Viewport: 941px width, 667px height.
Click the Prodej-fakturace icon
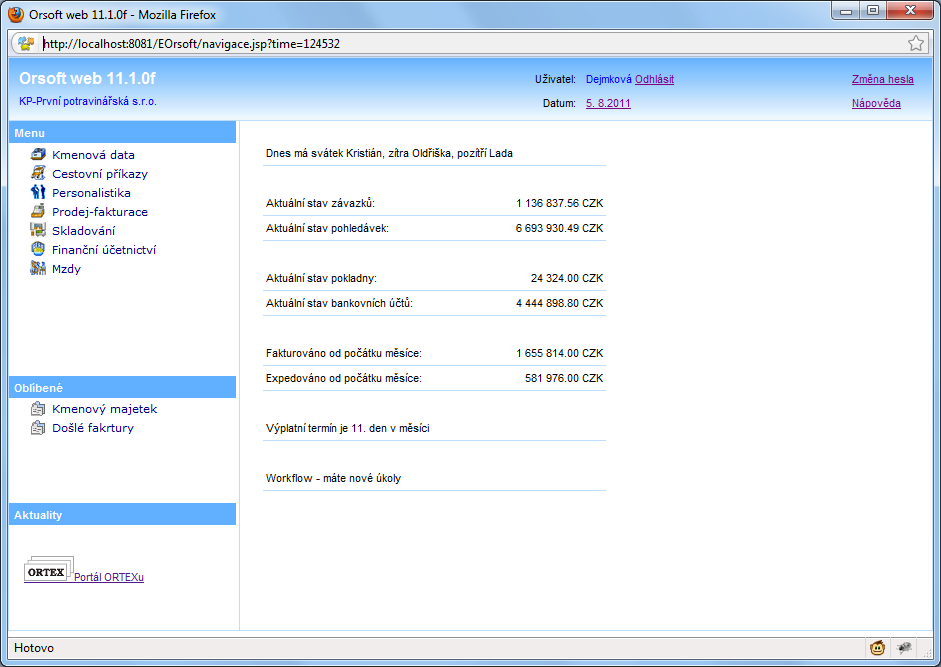click(x=38, y=212)
